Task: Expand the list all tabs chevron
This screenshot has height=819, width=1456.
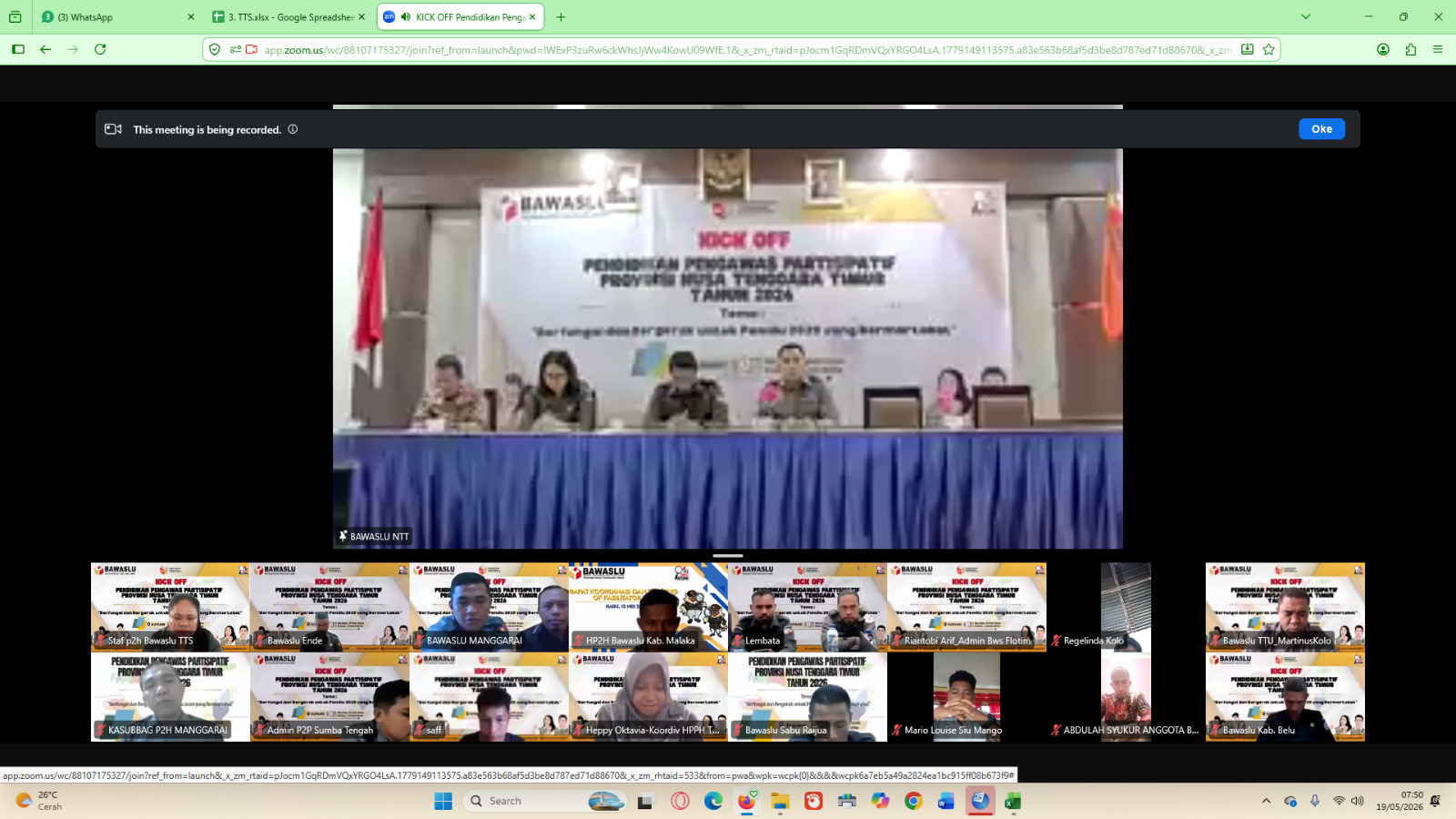Action: [x=1306, y=16]
